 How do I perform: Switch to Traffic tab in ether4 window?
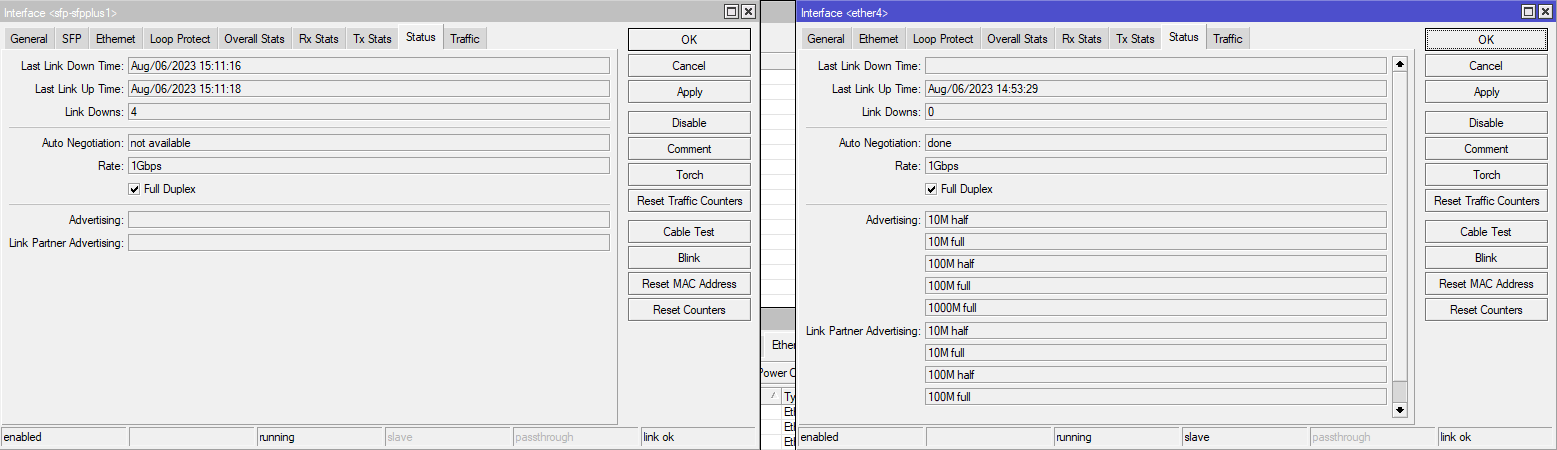pos(1227,39)
